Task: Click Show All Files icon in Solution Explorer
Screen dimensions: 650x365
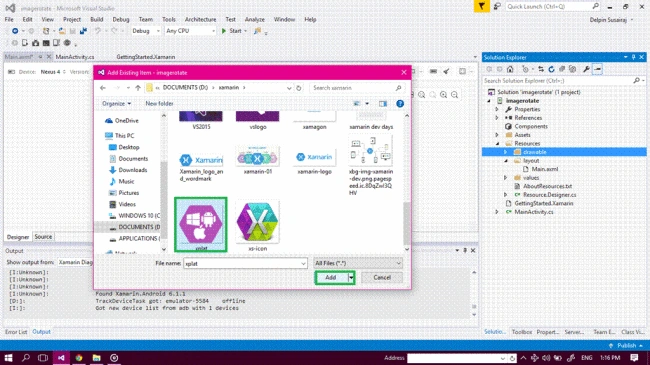Action: click(x=572, y=69)
